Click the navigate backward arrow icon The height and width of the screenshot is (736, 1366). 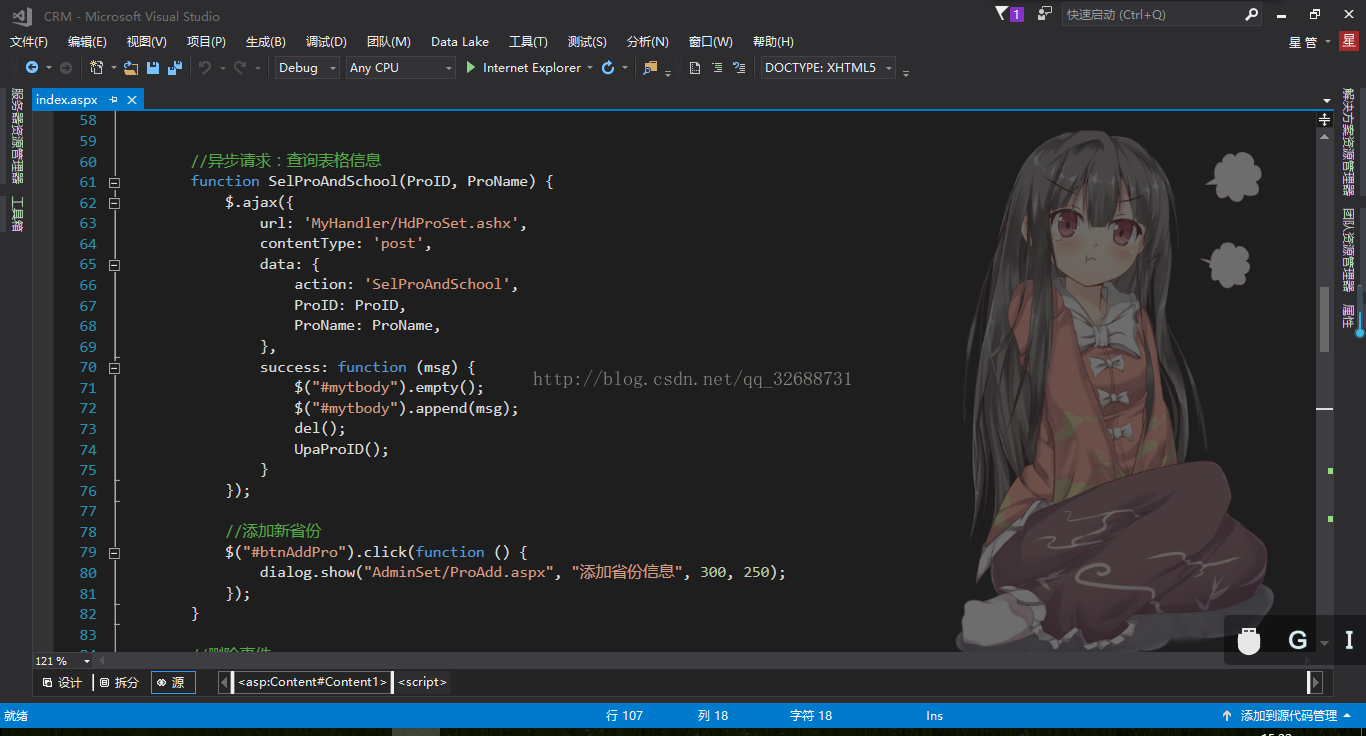[x=32, y=68]
